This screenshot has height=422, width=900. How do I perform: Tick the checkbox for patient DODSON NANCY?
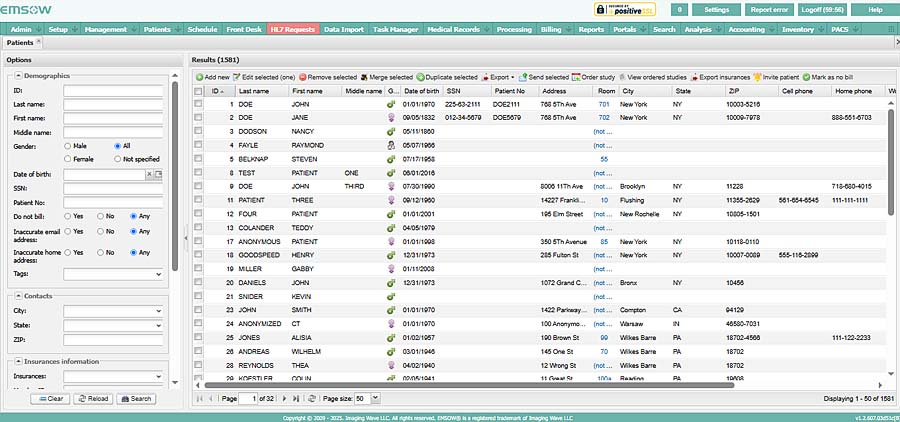(x=198, y=131)
